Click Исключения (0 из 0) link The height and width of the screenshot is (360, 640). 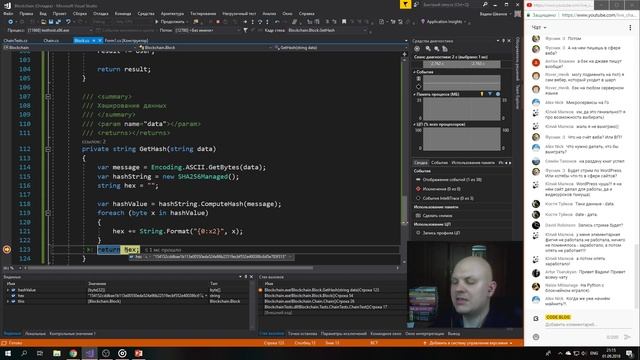442,189
